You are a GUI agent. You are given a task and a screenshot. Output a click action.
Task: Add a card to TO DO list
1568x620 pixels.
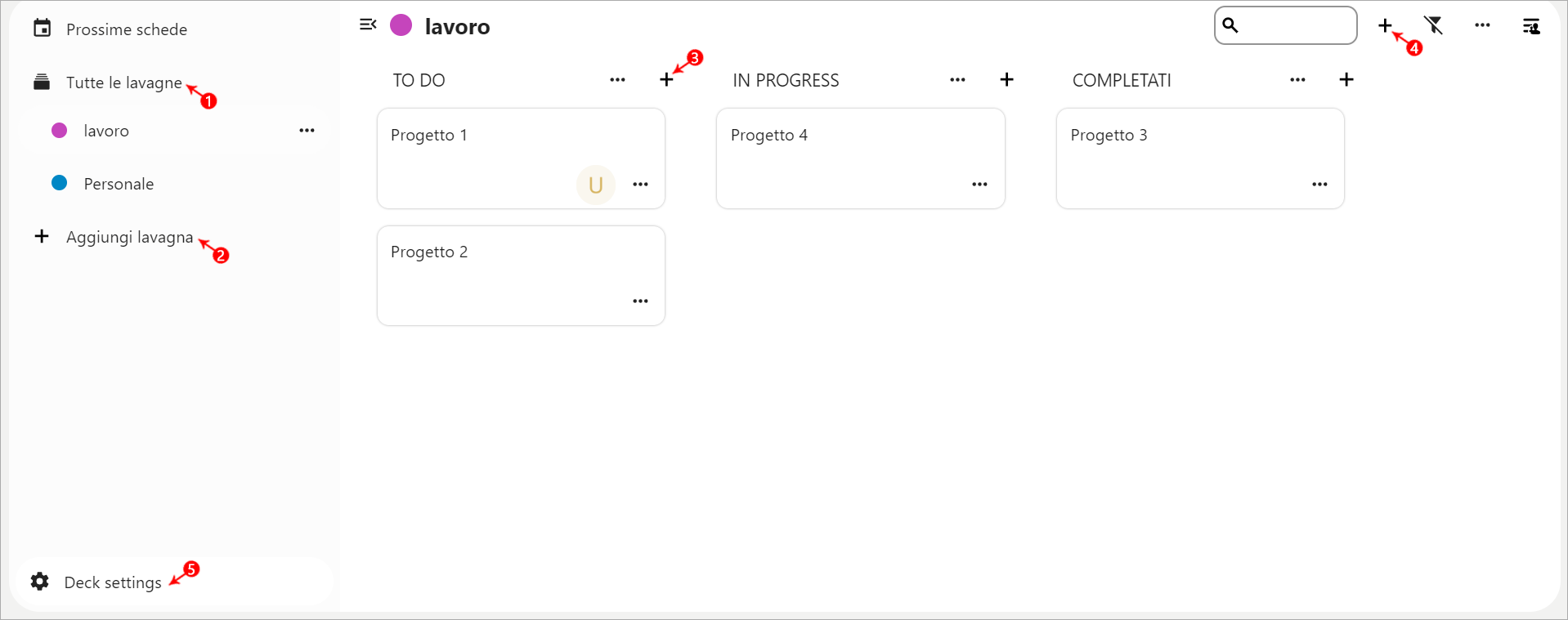click(666, 80)
